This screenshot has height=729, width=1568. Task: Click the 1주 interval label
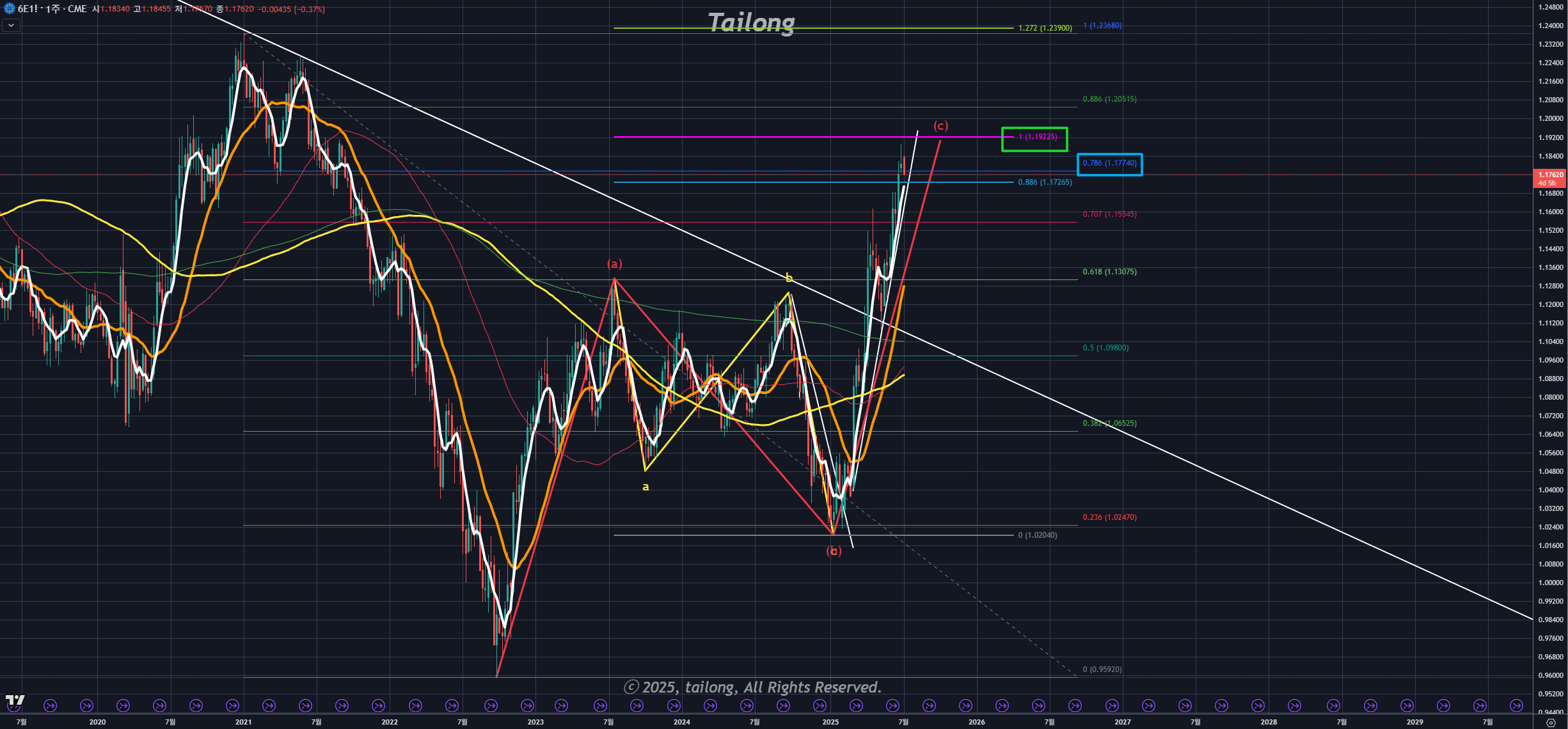(x=52, y=9)
